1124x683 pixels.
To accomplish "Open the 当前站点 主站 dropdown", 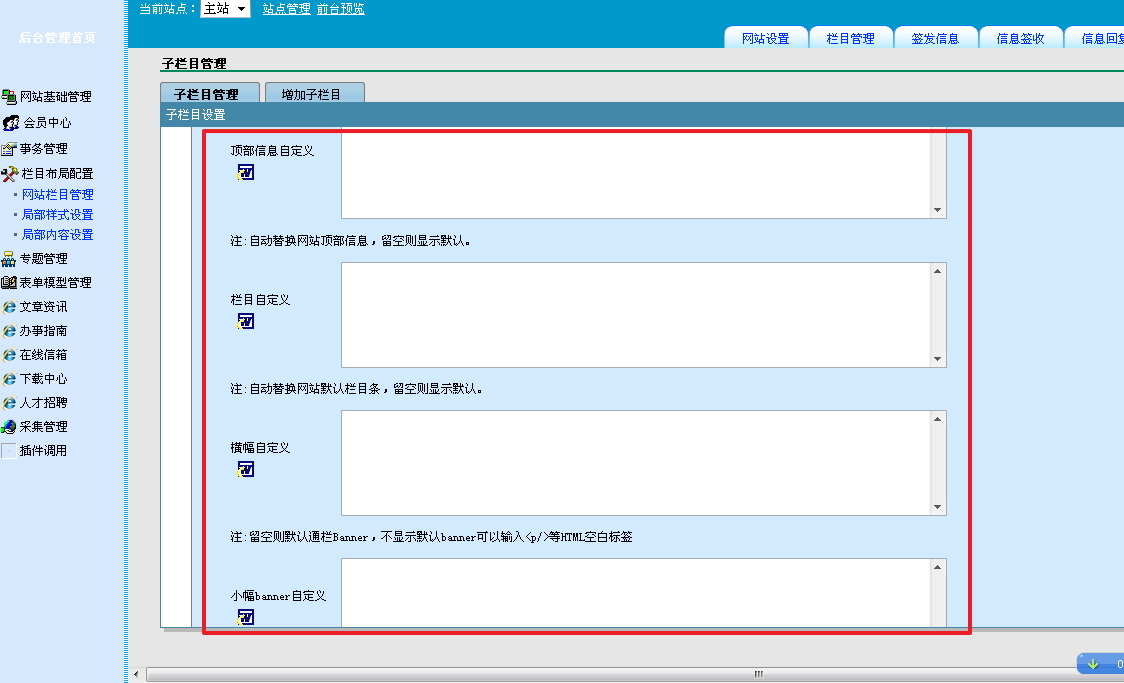I will (x=225, y=9).
